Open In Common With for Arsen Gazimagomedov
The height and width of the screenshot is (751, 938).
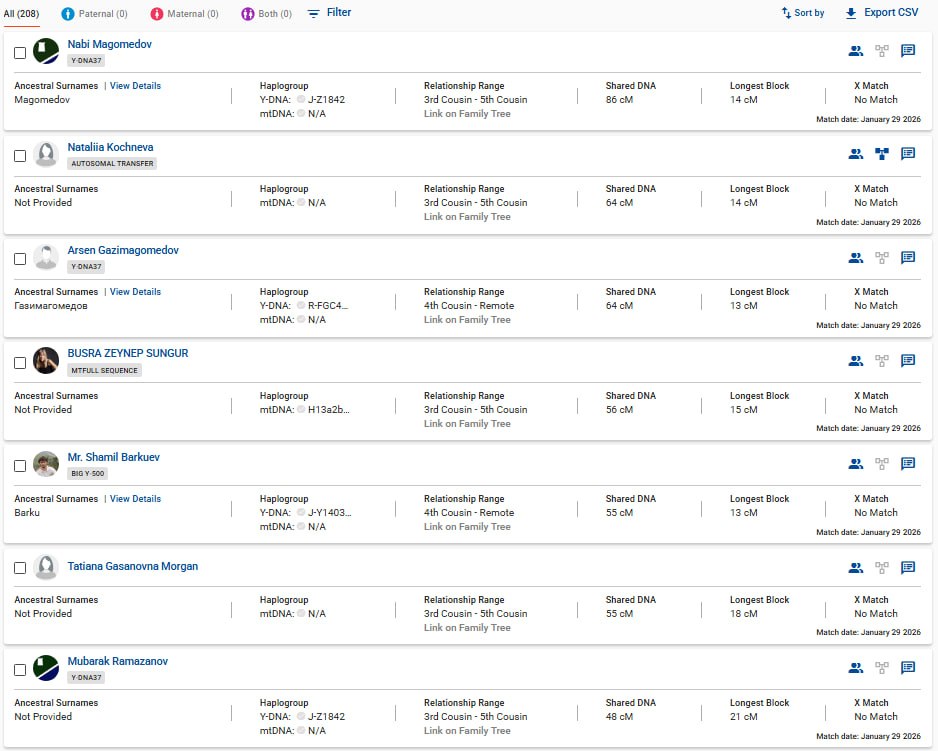point(855,258)
